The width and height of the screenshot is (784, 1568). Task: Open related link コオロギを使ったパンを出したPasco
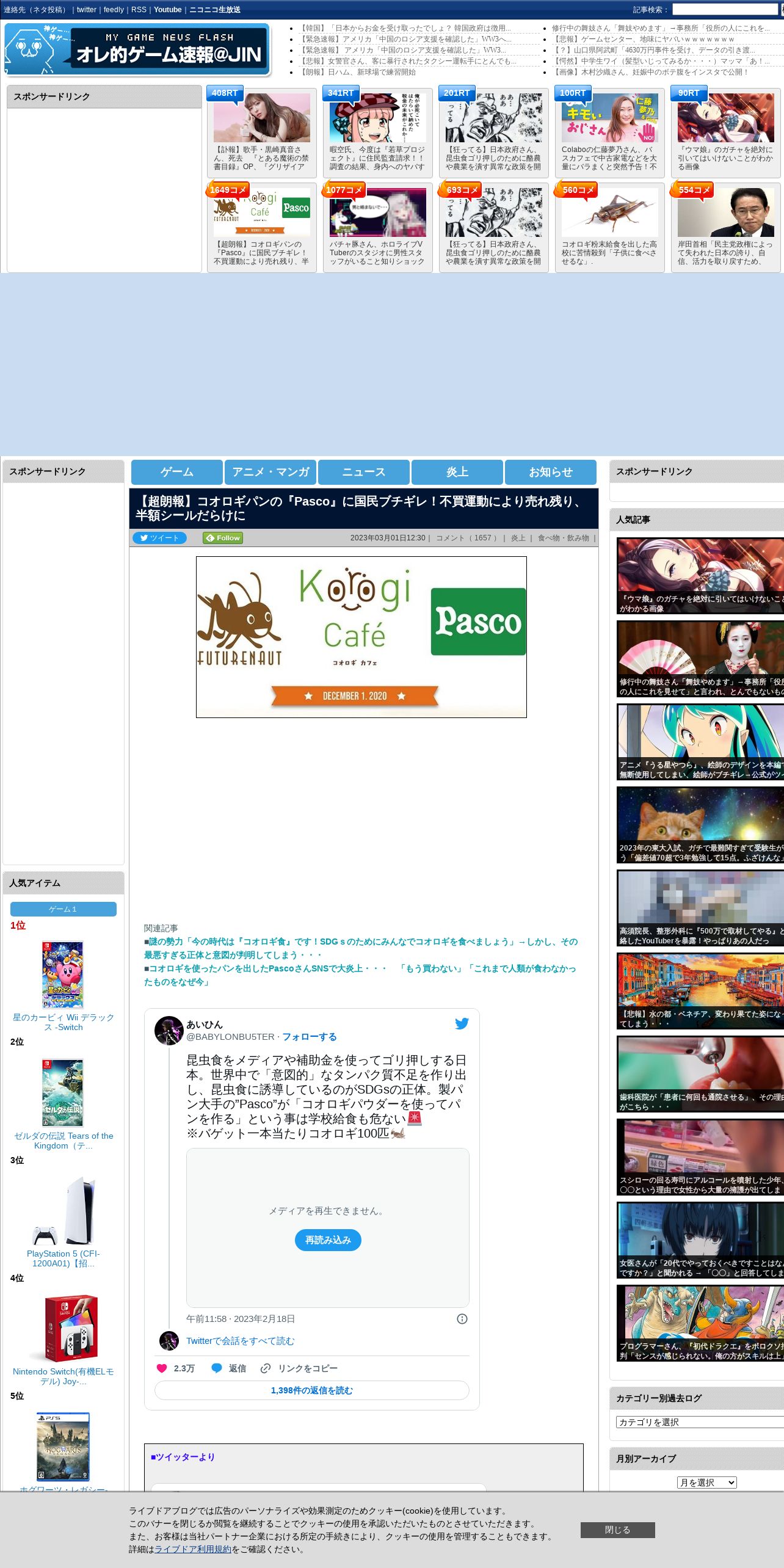(x=360, y=975)
